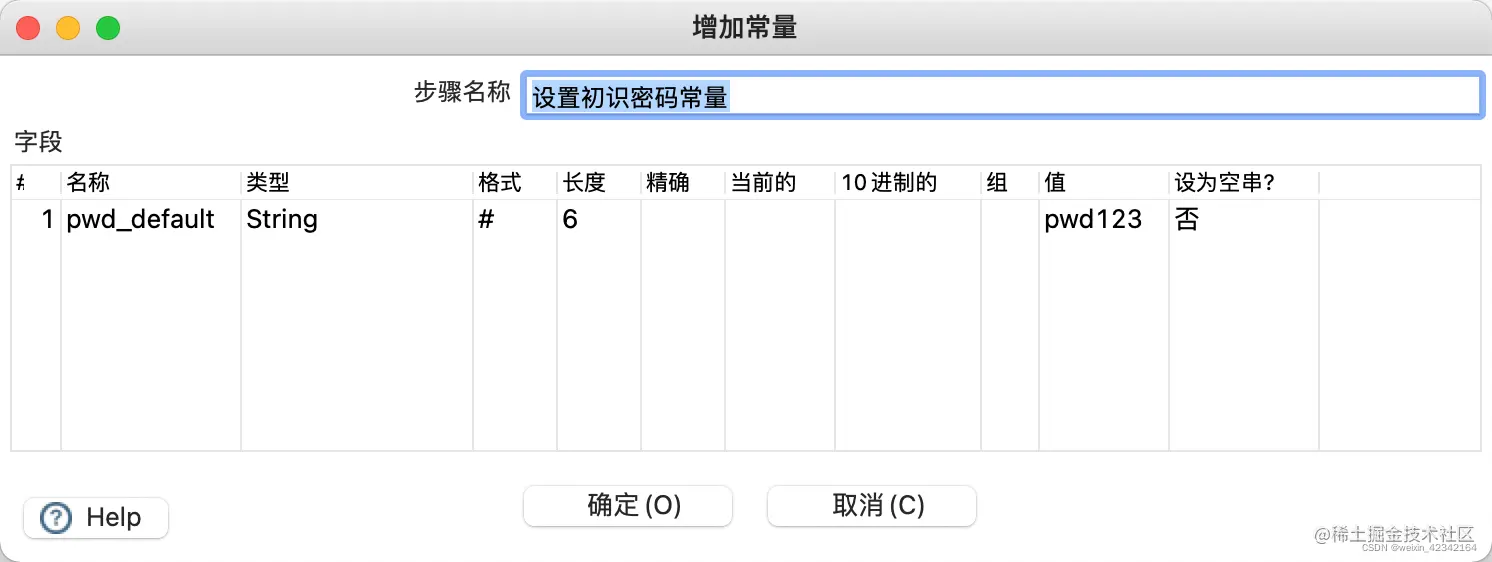The width and height of the screenshot is (1492, 562).
Task: Select the # format cell in row 1
Action: pos(515,219)
